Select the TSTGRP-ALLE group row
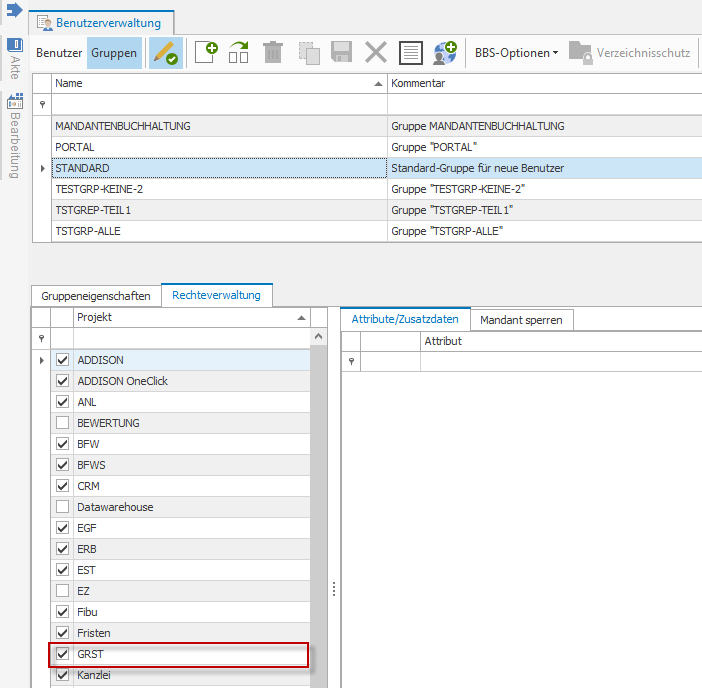The image size is (702, 688). (x=377, y=231)
